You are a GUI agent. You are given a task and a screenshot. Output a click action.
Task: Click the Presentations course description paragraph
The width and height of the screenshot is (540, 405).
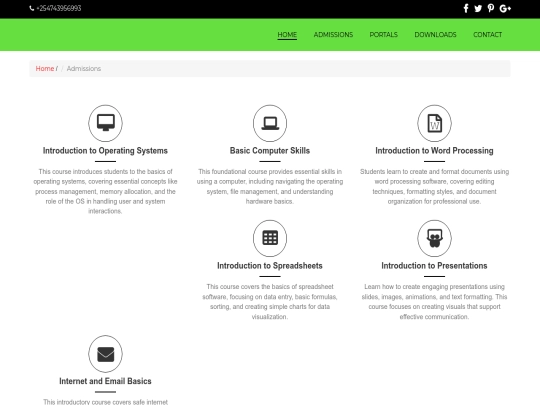[x=434, y=301]
